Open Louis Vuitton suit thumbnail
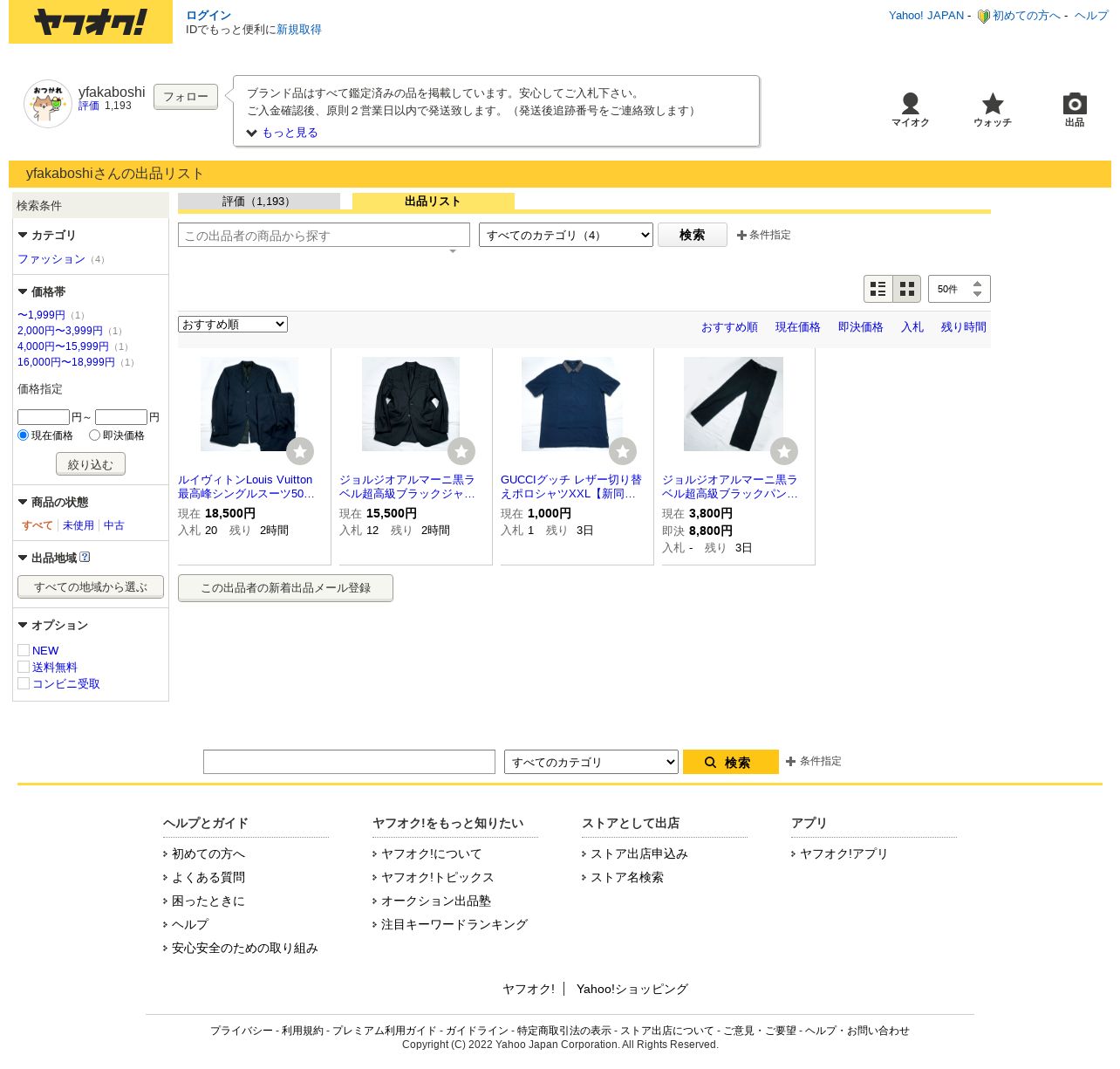Image resolution: width=1120 pixels, height=1069 pixels. click(249, 404)
